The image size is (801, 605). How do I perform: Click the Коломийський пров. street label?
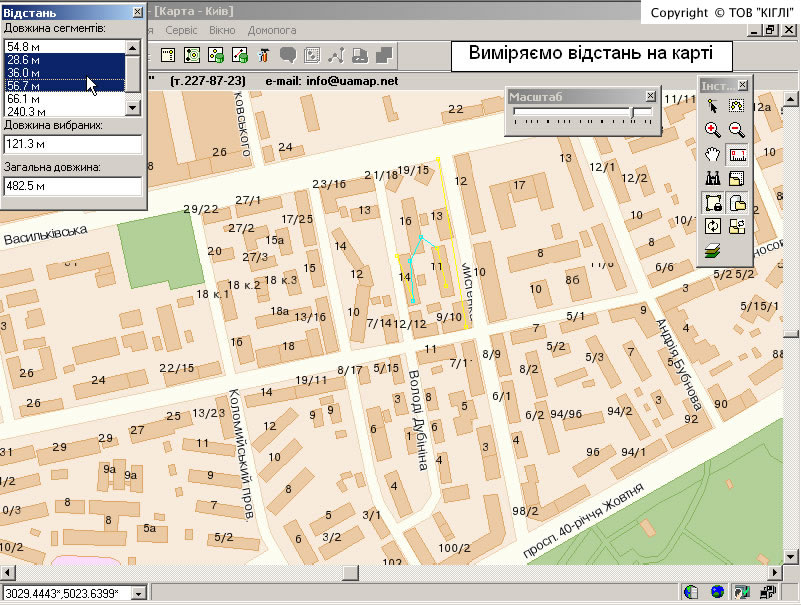(x=241, y=455)
